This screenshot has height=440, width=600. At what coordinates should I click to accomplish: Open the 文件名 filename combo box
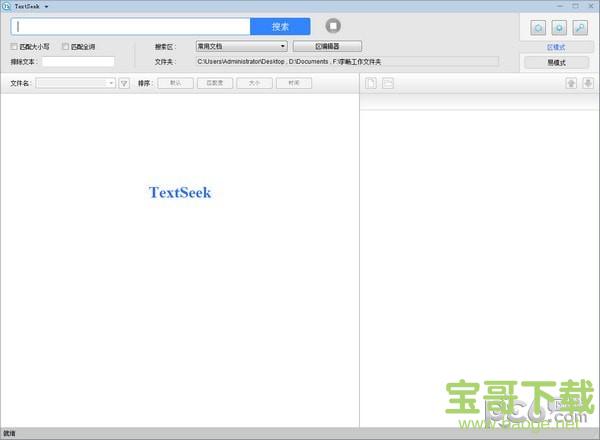(75, 83)
